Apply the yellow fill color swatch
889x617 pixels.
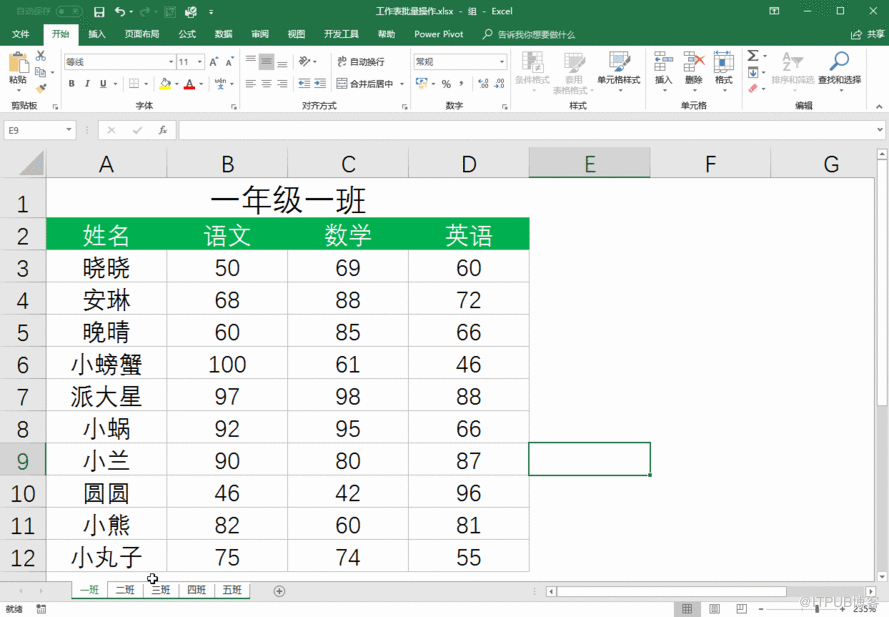coord(165,84)
